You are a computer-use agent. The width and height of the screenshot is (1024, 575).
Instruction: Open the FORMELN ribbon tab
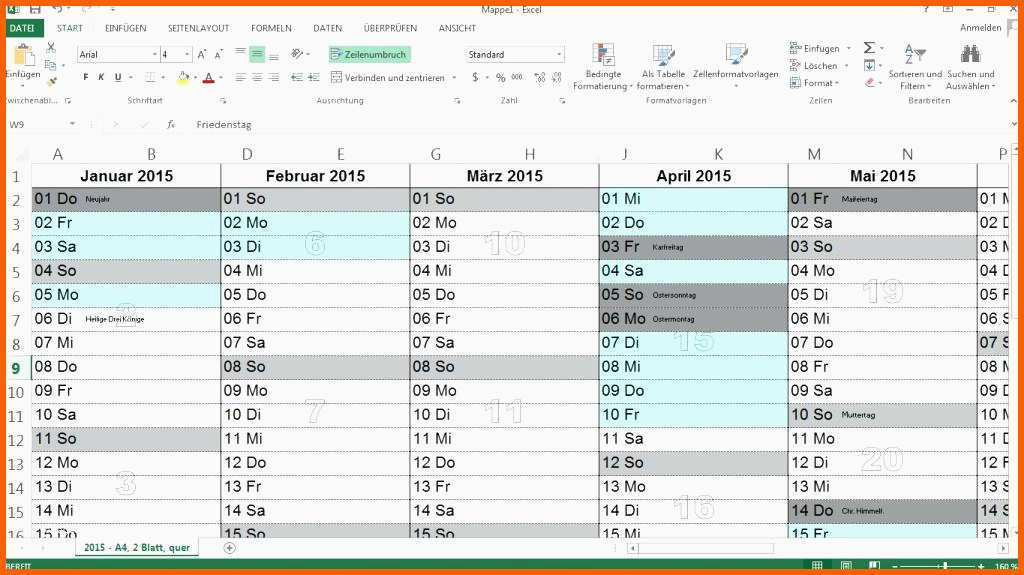tap(271, 28)
